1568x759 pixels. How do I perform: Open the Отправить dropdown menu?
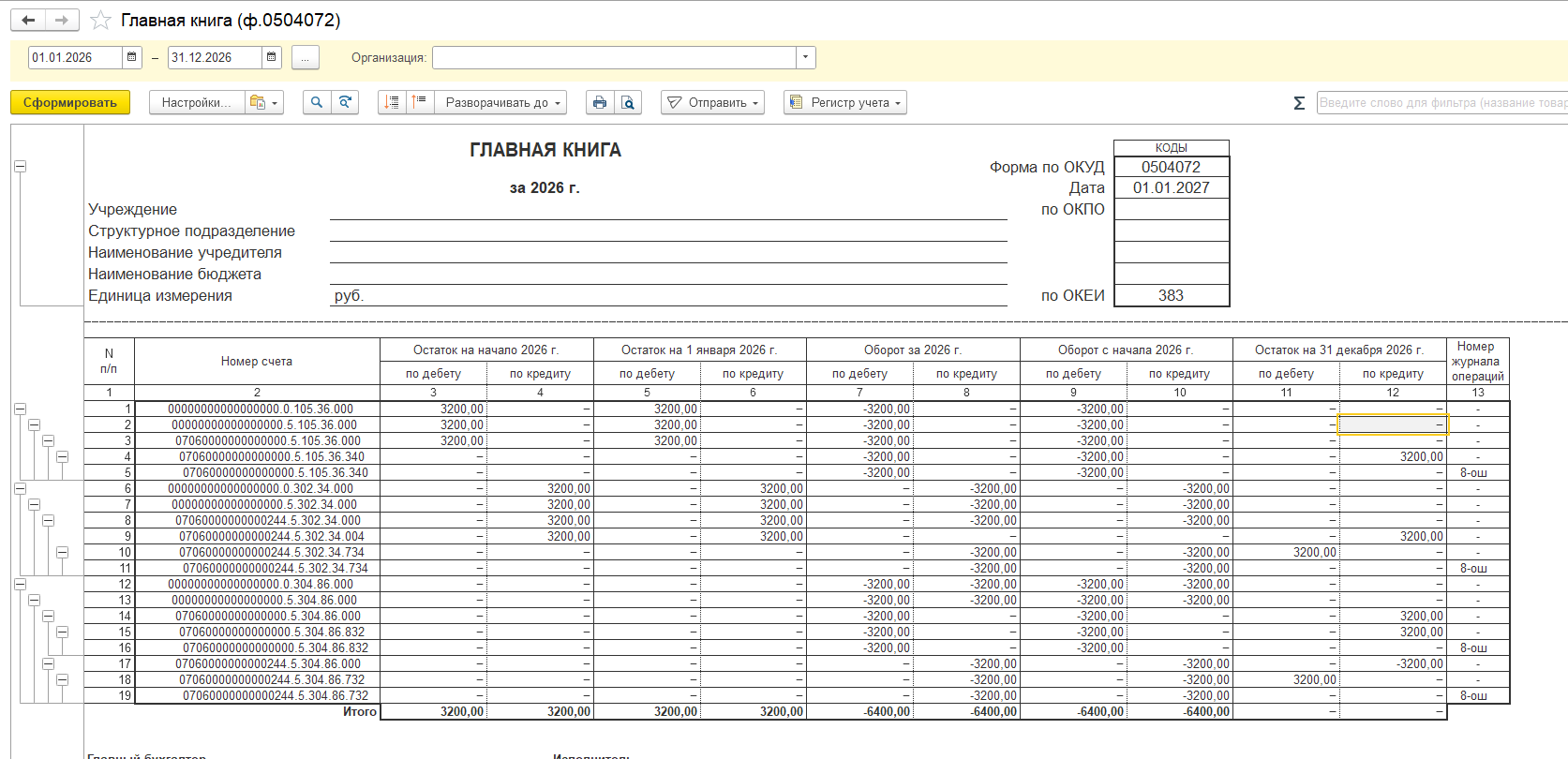712,102
